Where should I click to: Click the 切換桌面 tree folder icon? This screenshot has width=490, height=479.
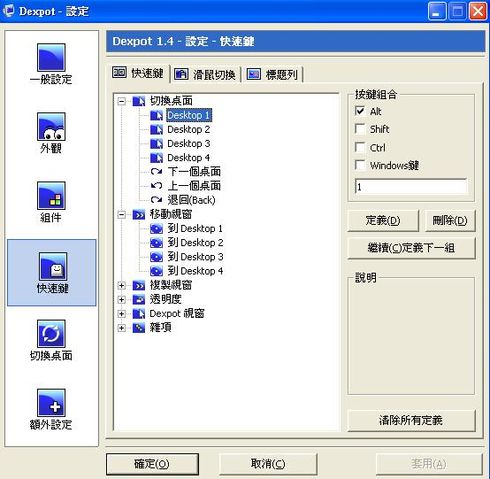(139, 101)
